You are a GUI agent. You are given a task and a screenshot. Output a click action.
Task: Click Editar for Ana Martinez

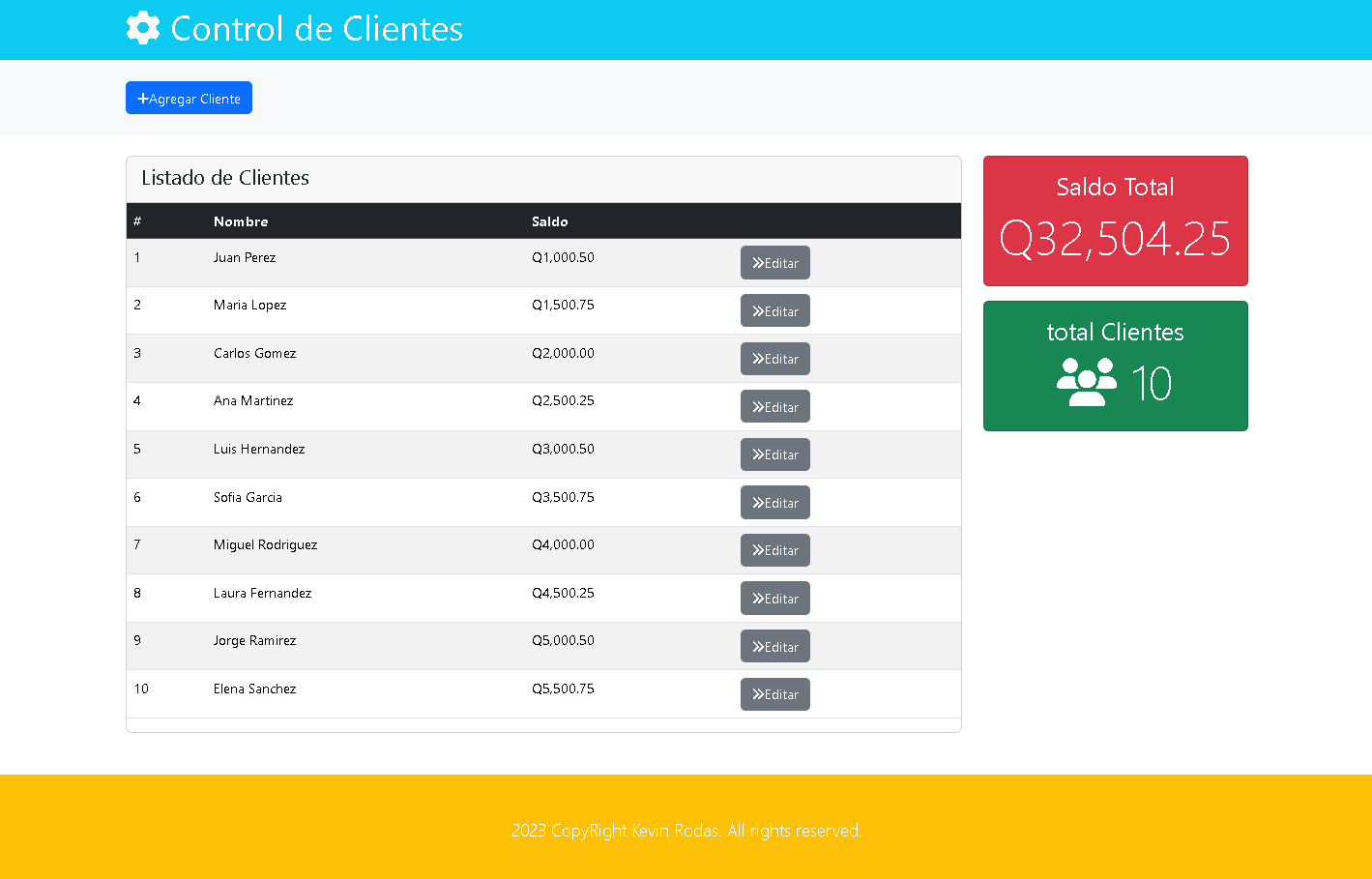(x=774, y=406)
